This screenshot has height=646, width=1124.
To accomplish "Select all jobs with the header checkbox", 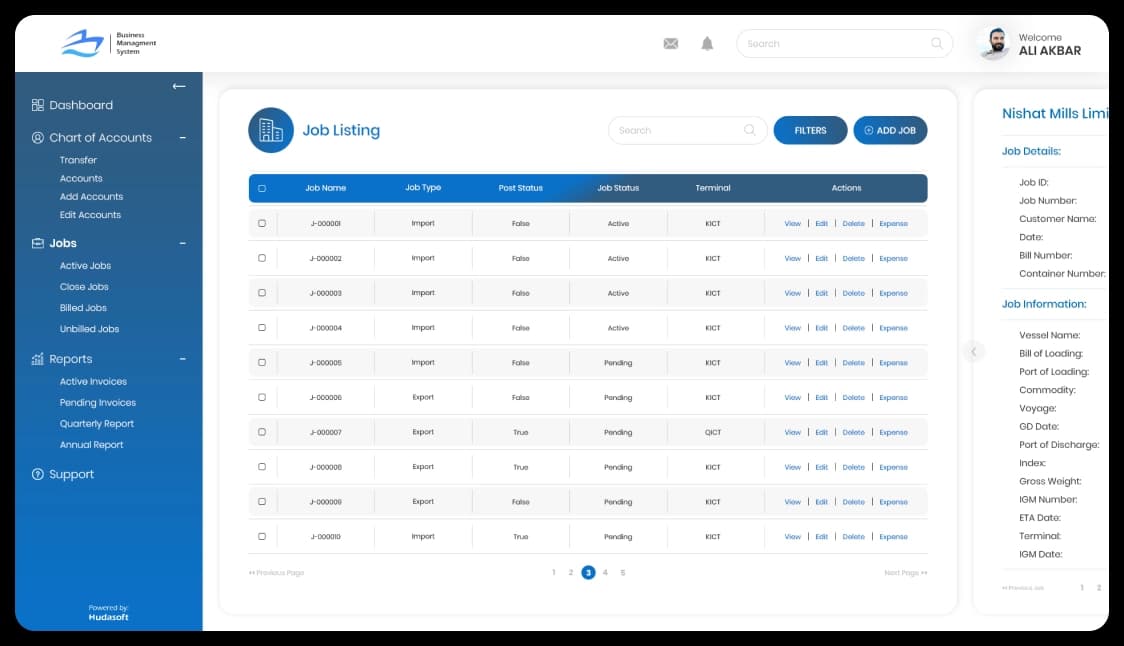I will point(262,188).
